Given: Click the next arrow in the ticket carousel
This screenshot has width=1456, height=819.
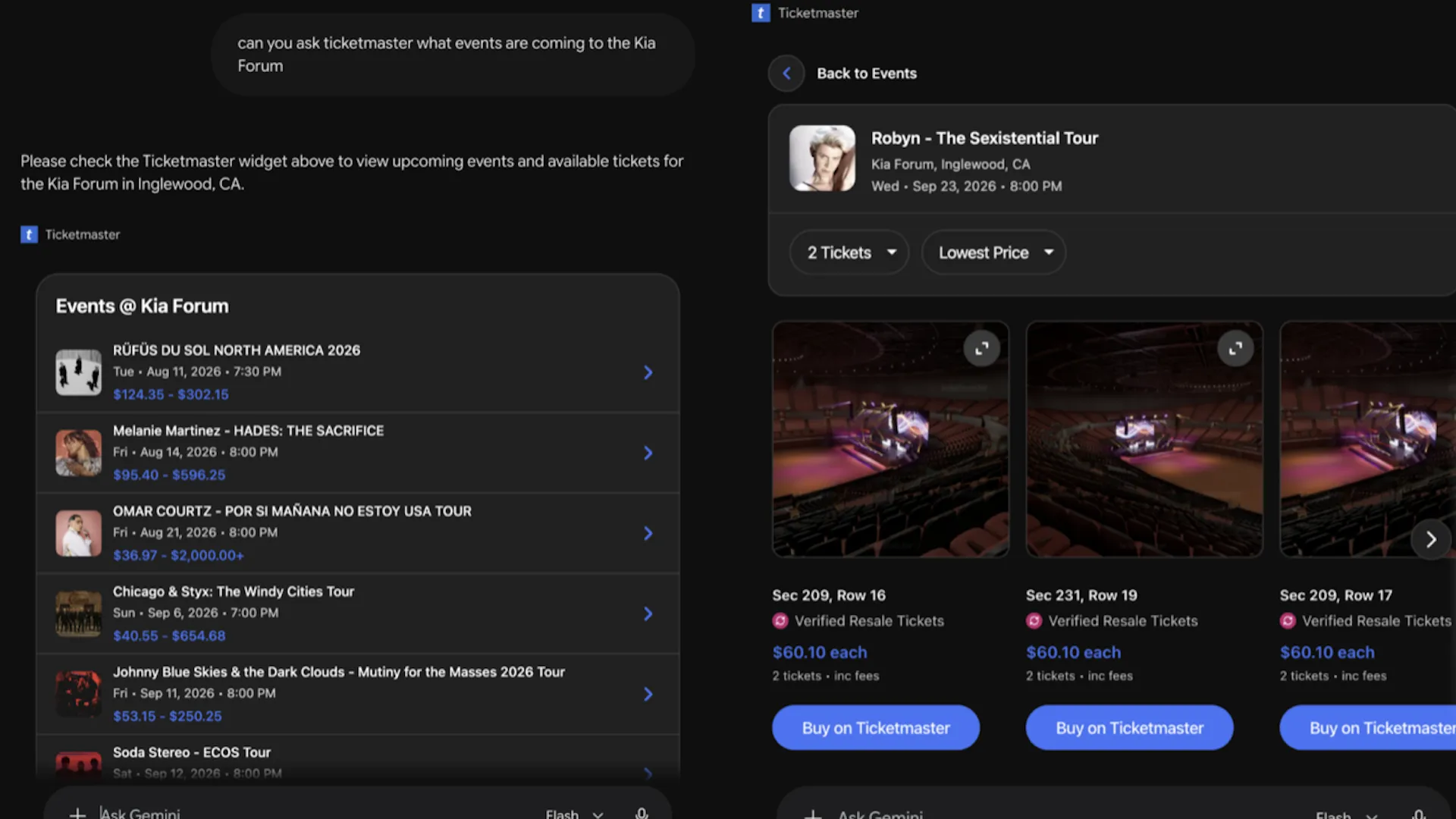Looking at the screenshot, I should (1430, 540).
